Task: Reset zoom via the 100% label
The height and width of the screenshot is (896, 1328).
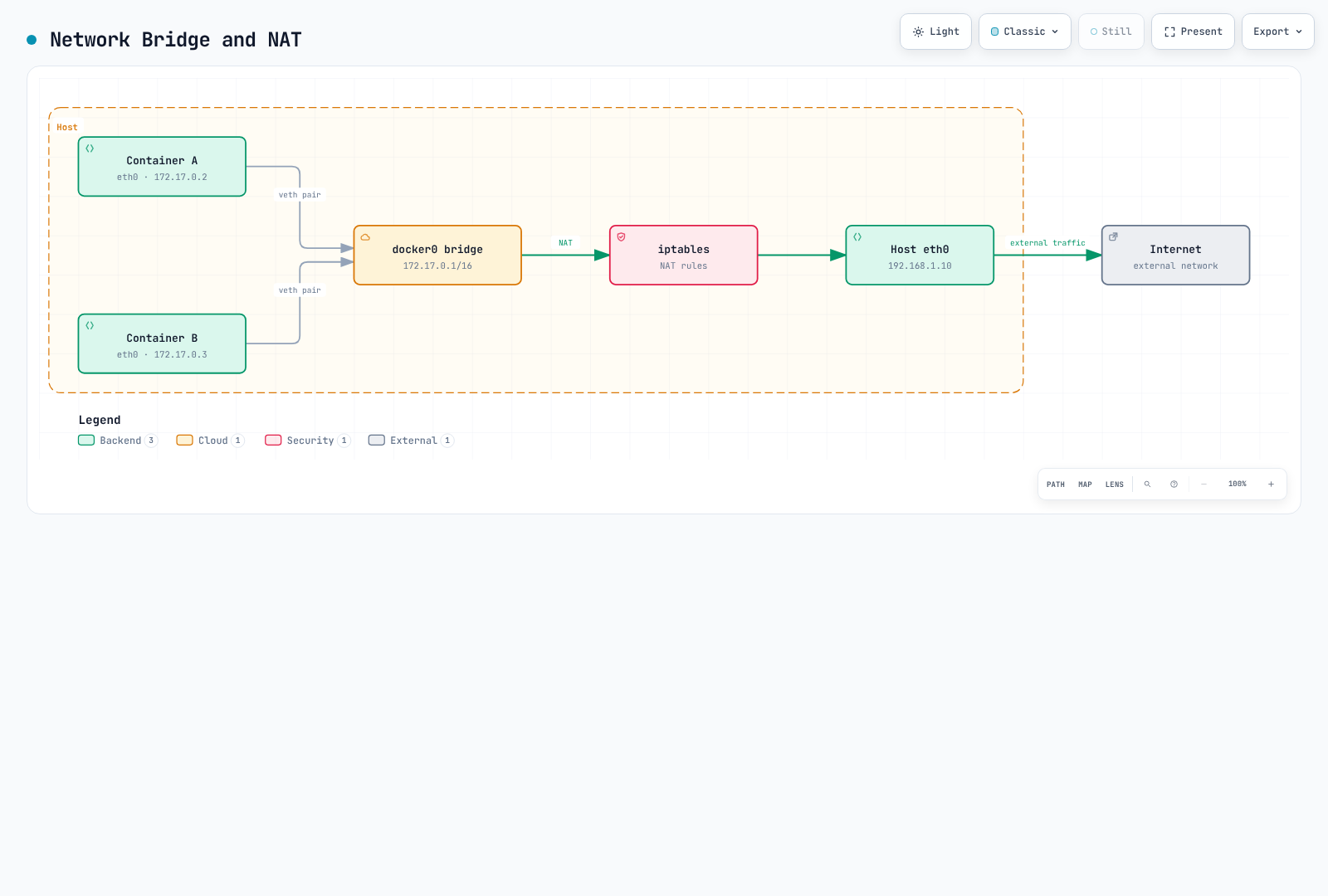Action: (1238, 485)
